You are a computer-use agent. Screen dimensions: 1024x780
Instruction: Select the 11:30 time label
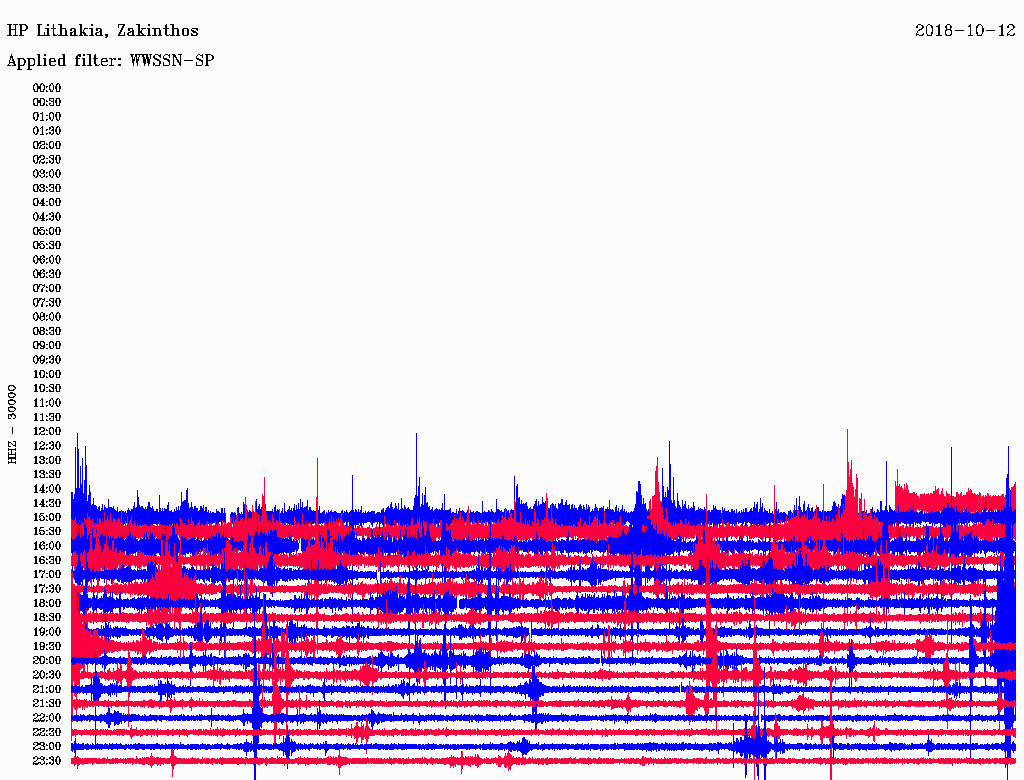click(x=47, y=417)
